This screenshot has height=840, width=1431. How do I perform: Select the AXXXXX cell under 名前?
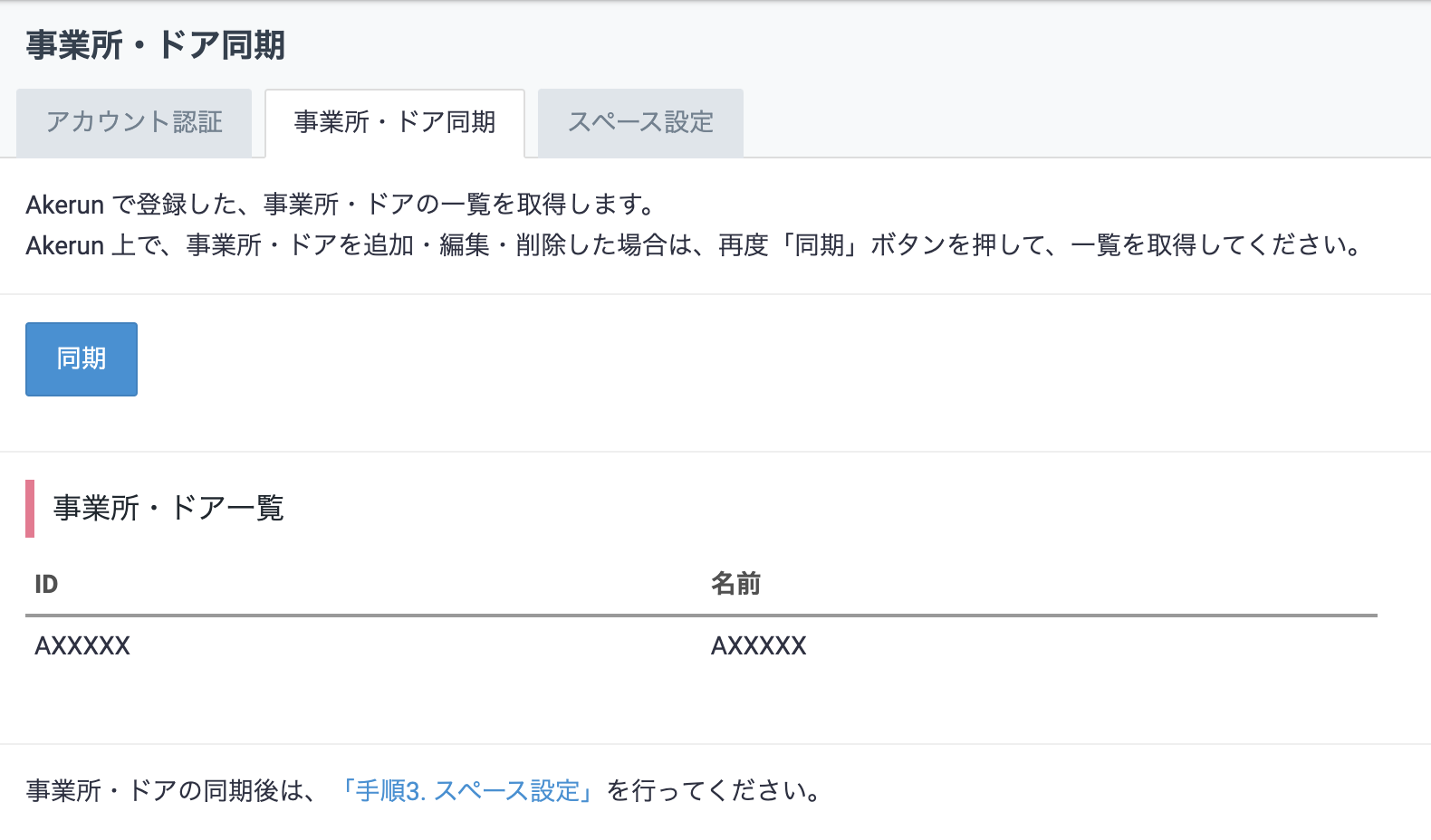(759, 645)
